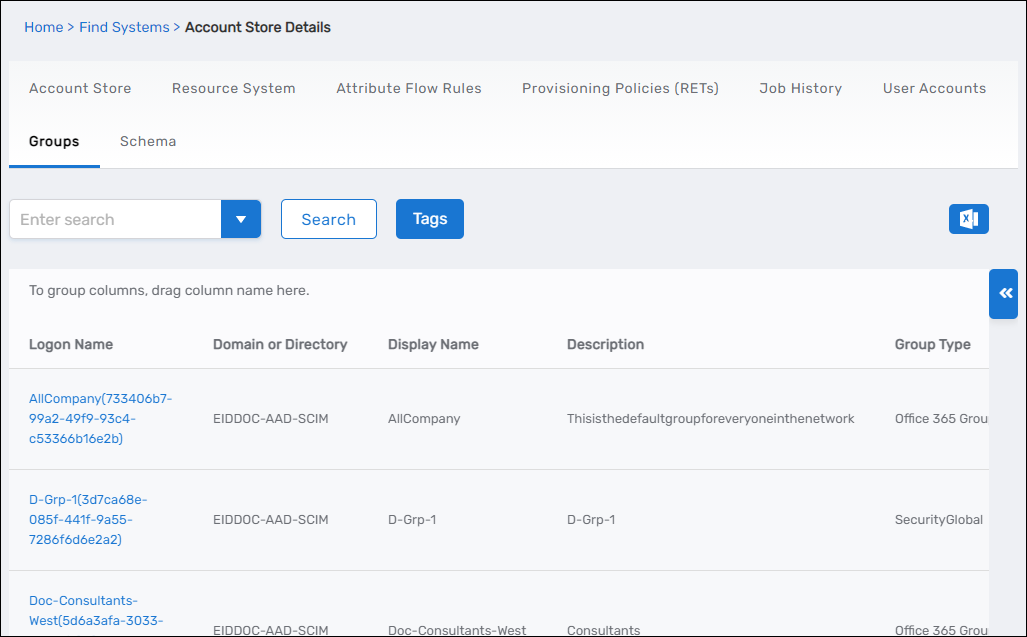Open the search dropdown arrow
The width and height of the screenshot is (1027, 637).
click(x=241, y=219)
